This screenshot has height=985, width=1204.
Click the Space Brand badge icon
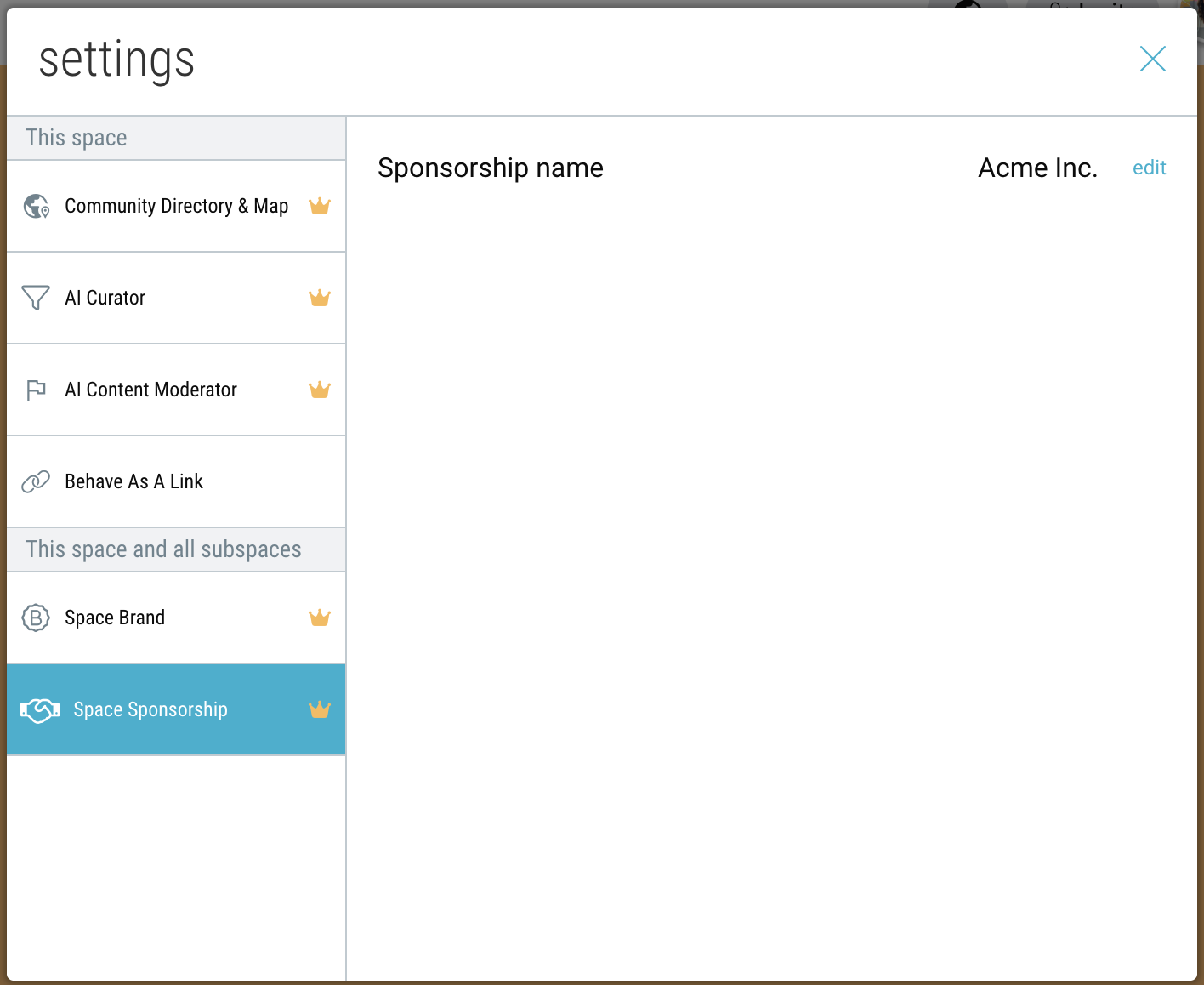(36, 618)
